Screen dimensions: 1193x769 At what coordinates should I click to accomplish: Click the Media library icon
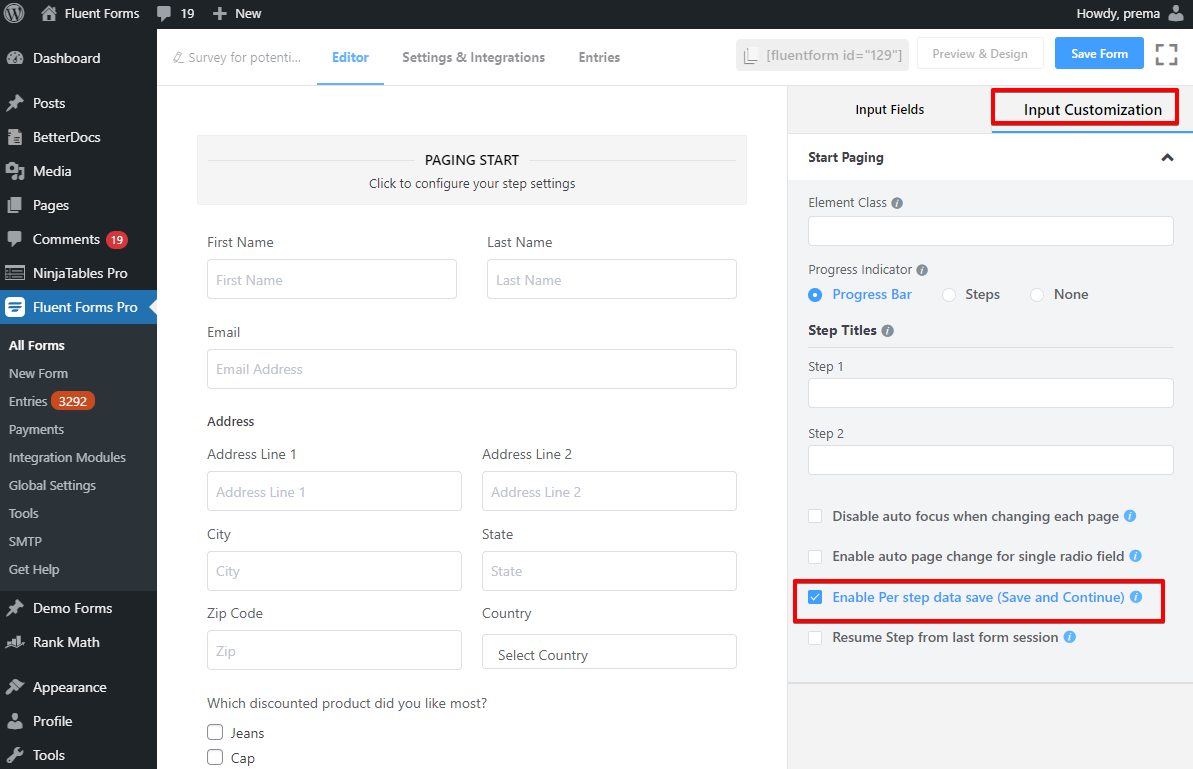pos(14,171)
